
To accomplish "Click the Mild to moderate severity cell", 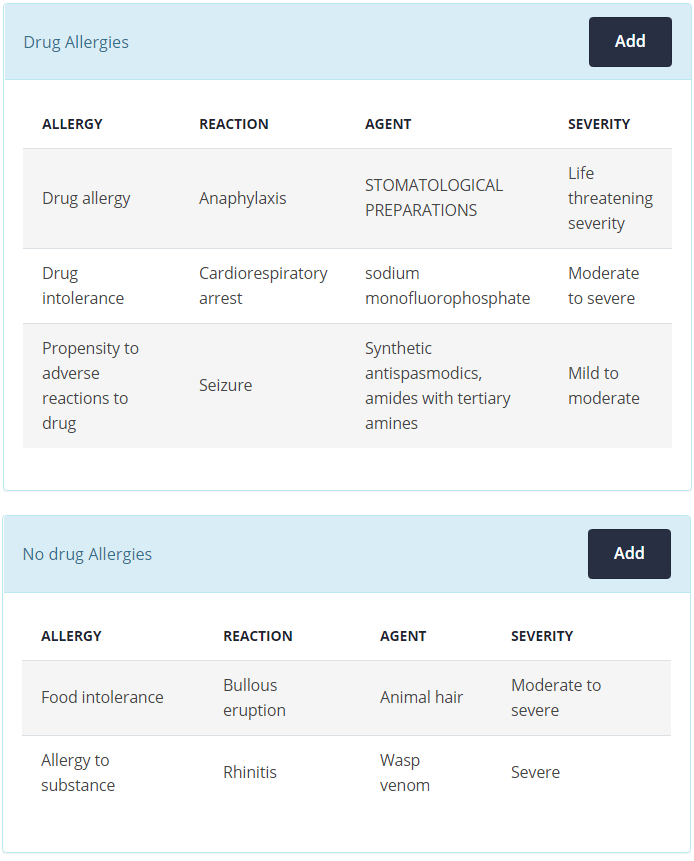I will (603, 385).
